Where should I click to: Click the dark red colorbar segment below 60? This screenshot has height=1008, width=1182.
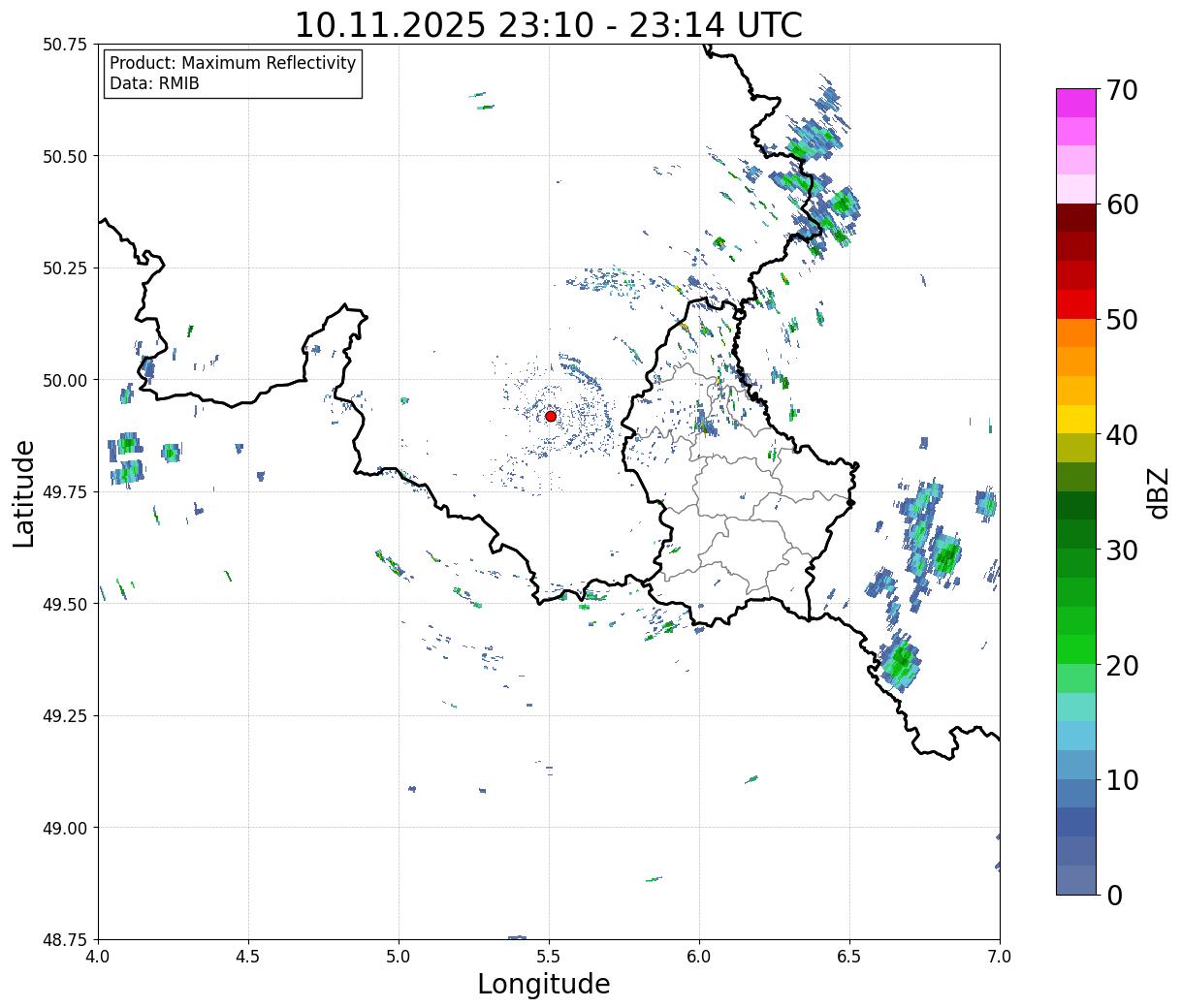[1076, 218]
